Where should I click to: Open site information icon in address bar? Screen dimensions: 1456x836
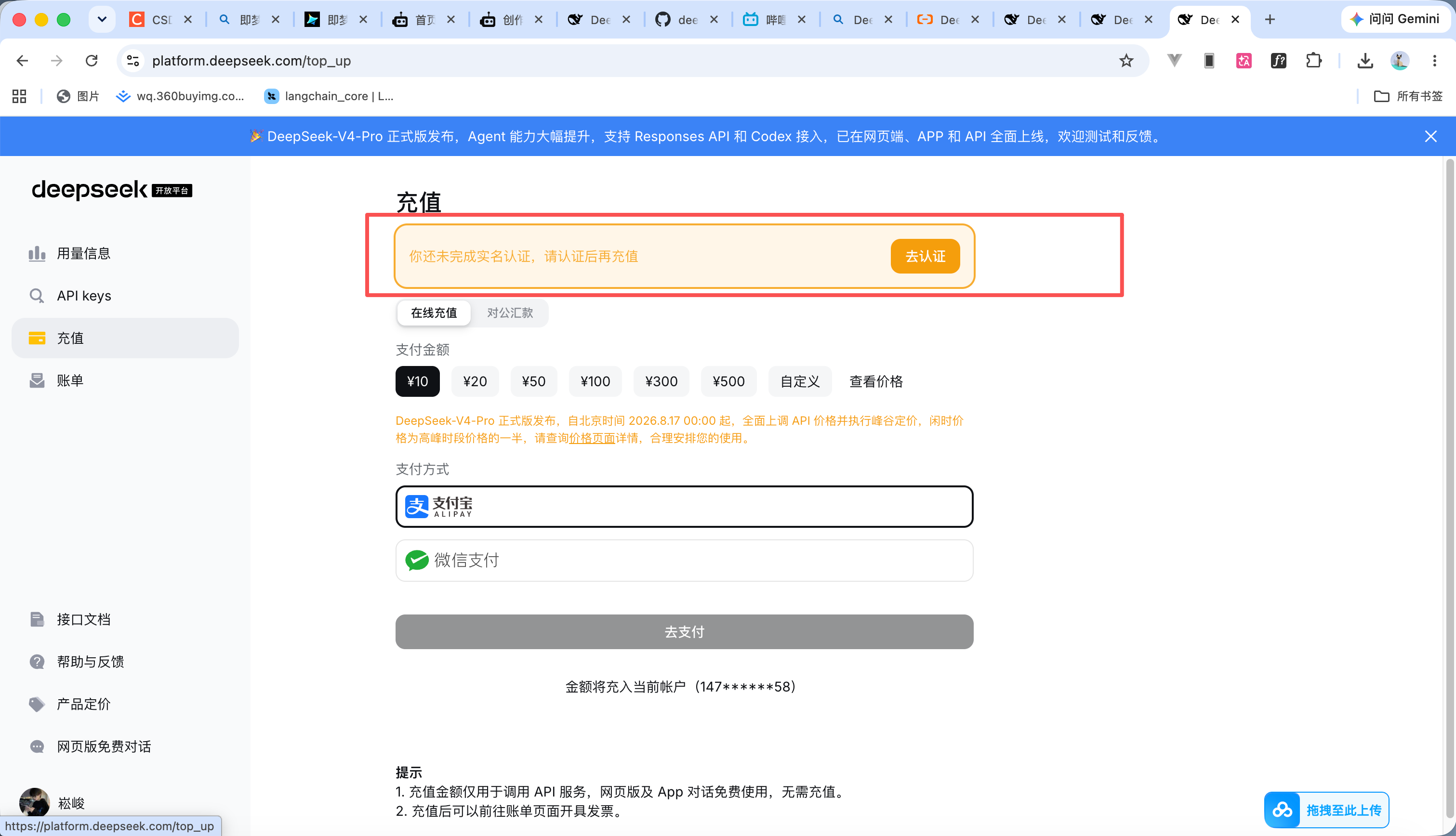pos(133,60)
